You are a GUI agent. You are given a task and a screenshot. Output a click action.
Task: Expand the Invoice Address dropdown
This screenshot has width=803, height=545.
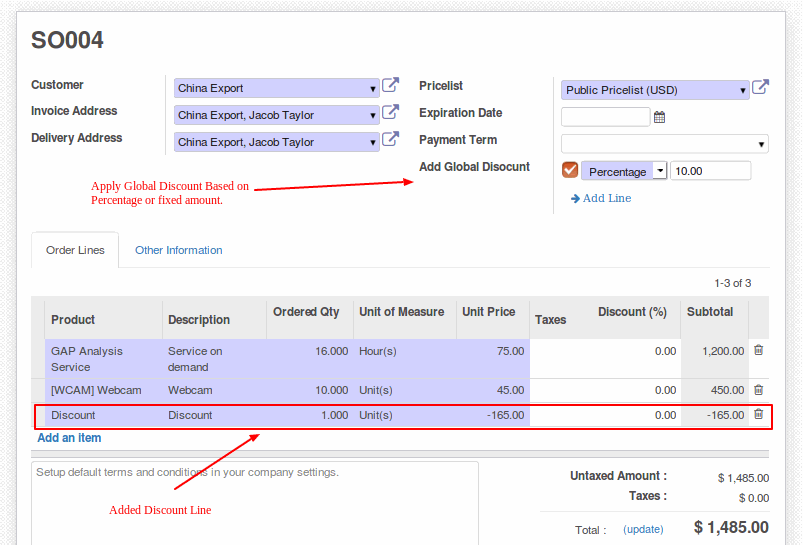pos(372,115)
